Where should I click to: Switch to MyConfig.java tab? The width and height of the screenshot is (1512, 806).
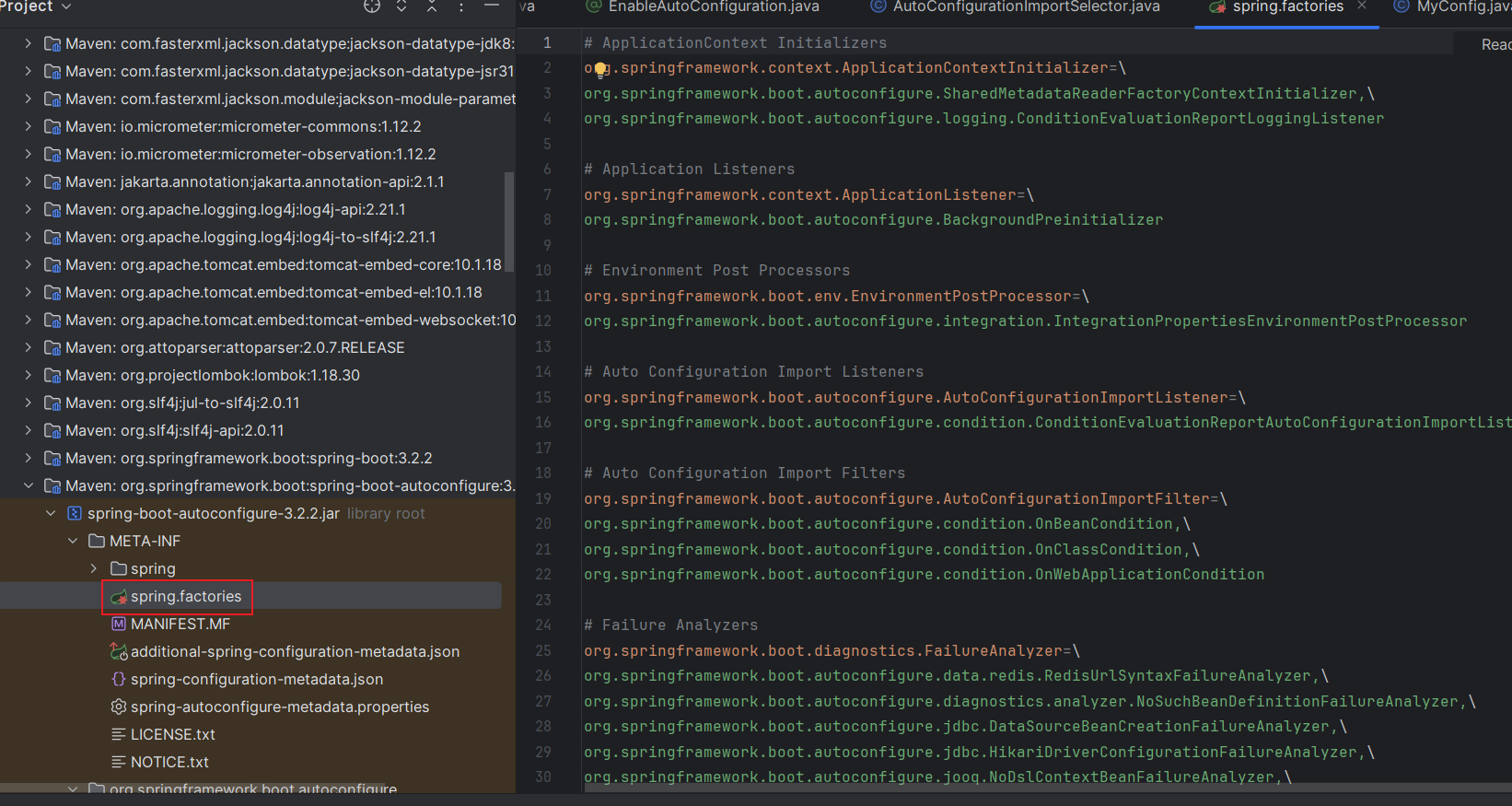pyautogui.click(x=1453, y=6)
